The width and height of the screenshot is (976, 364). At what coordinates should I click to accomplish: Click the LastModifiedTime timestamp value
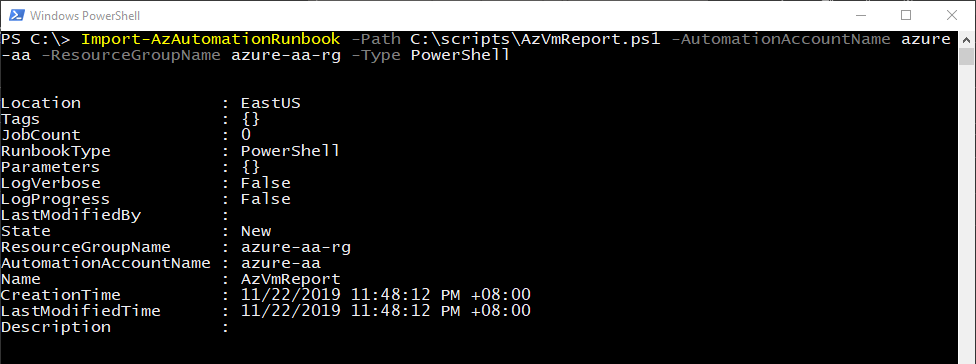[x=385, y=311]
